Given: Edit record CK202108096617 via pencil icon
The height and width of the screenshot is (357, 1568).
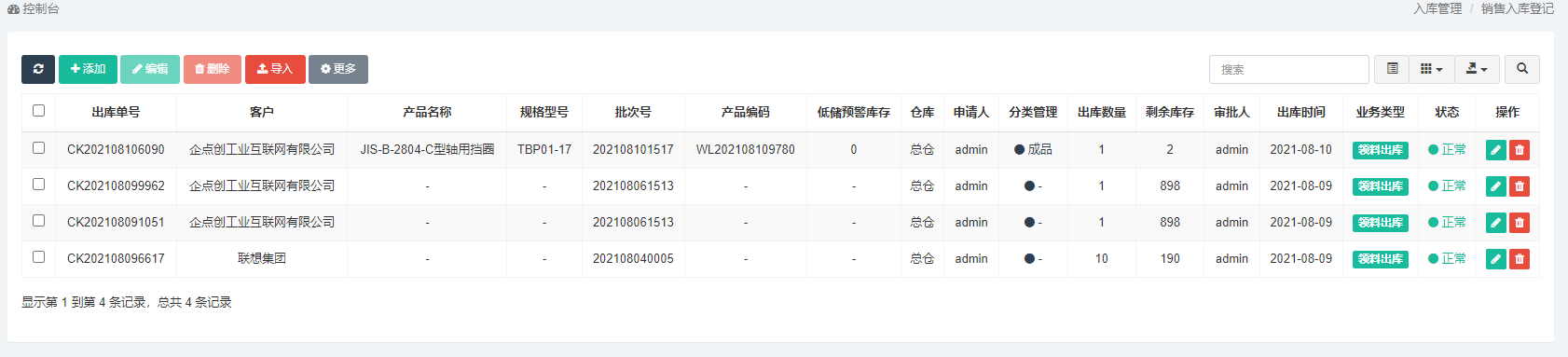Looking at the screenshot, I should 1496,259.
